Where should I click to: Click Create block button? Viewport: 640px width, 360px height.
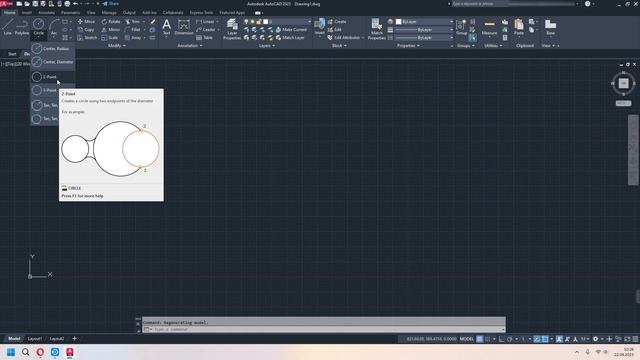pos(337,22)
